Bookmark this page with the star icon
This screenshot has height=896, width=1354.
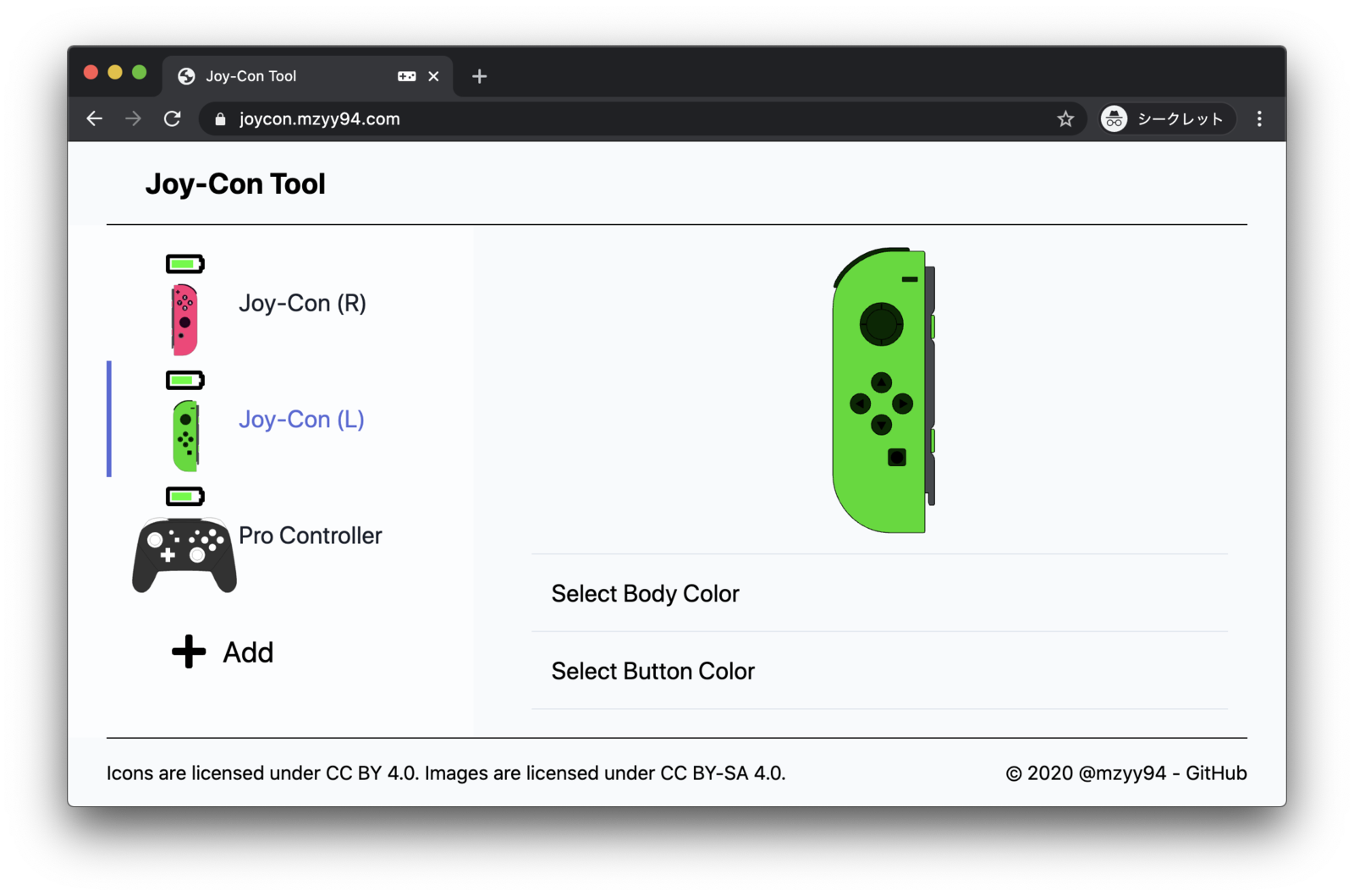1065,119
